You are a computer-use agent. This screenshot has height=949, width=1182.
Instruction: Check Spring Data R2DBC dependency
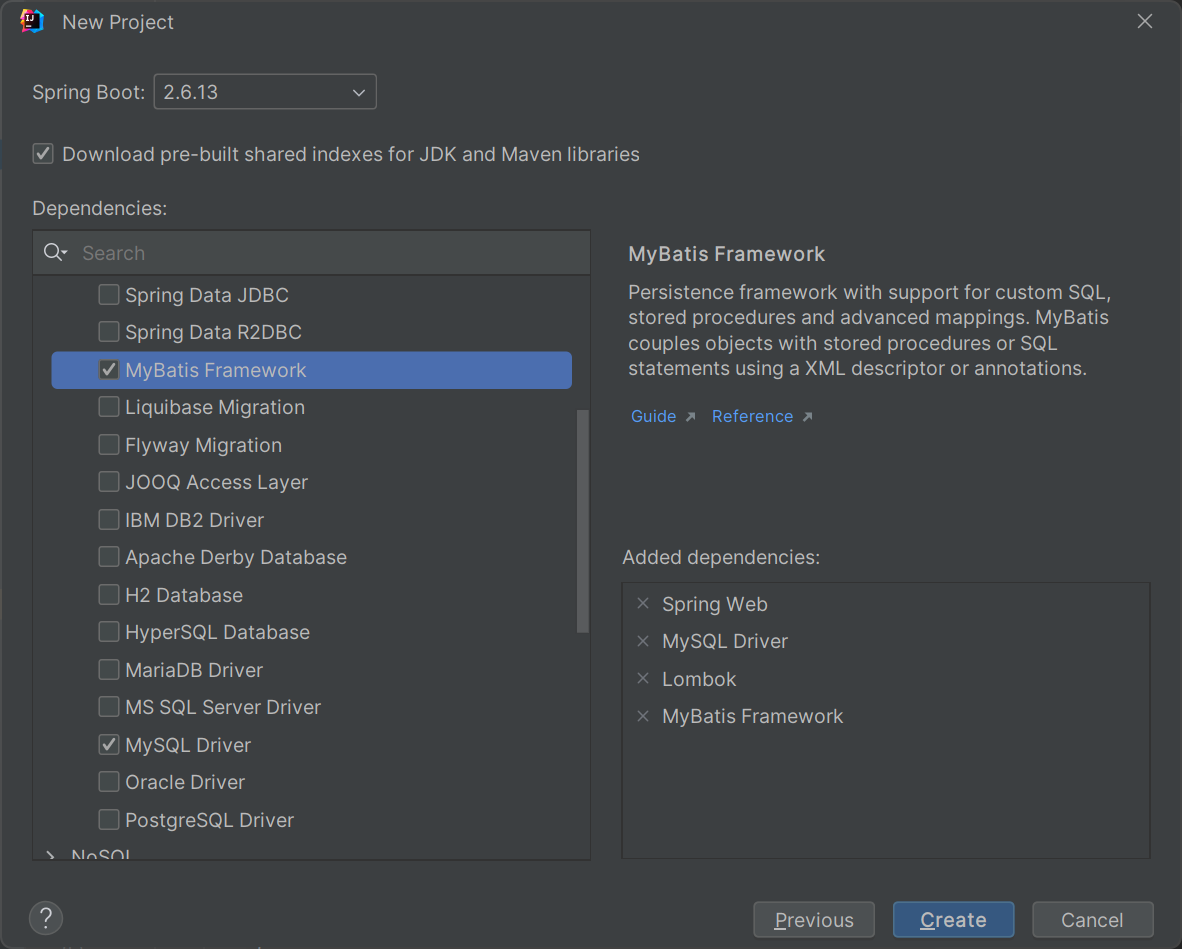tap(109, 332)
